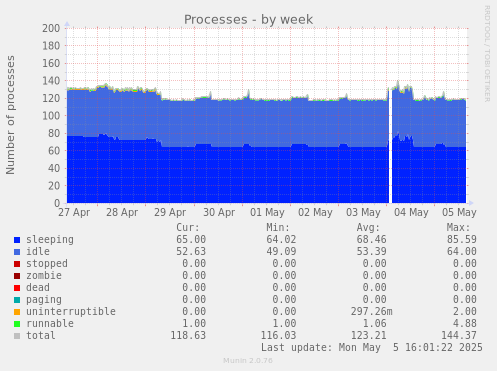The image size is (497, 371).
Task: Click total average value 123.21
Action: click(368, 336)
